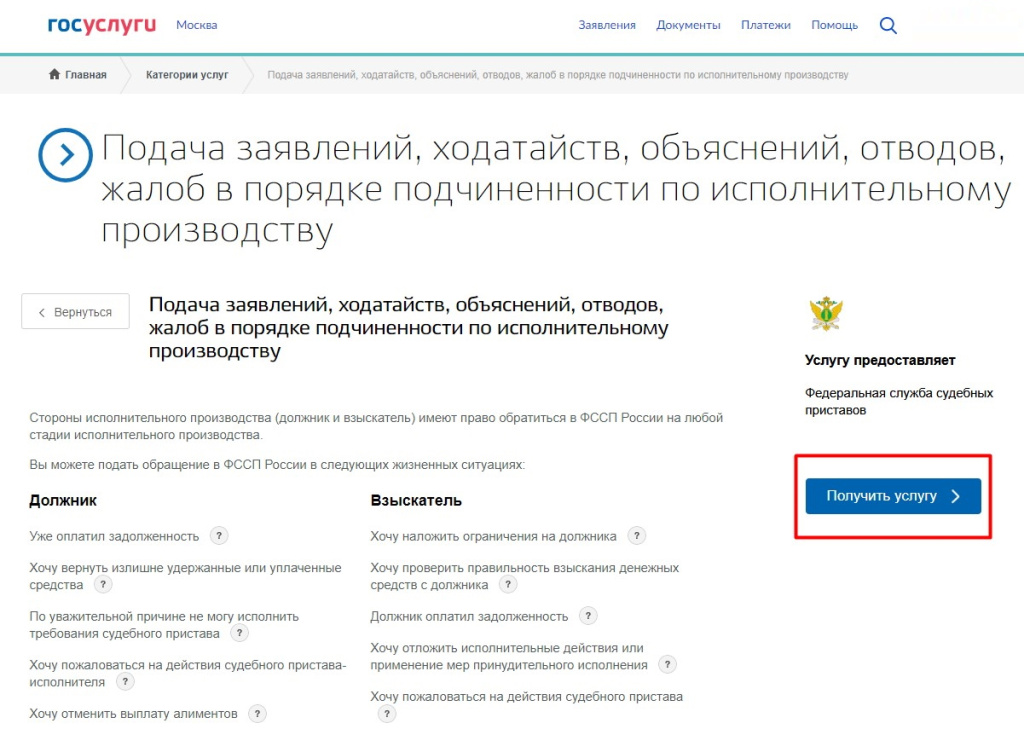Open the Заявления menu item
This screenshot has height=729, width=1024.
pyautogui.click(x=607, y=25)
